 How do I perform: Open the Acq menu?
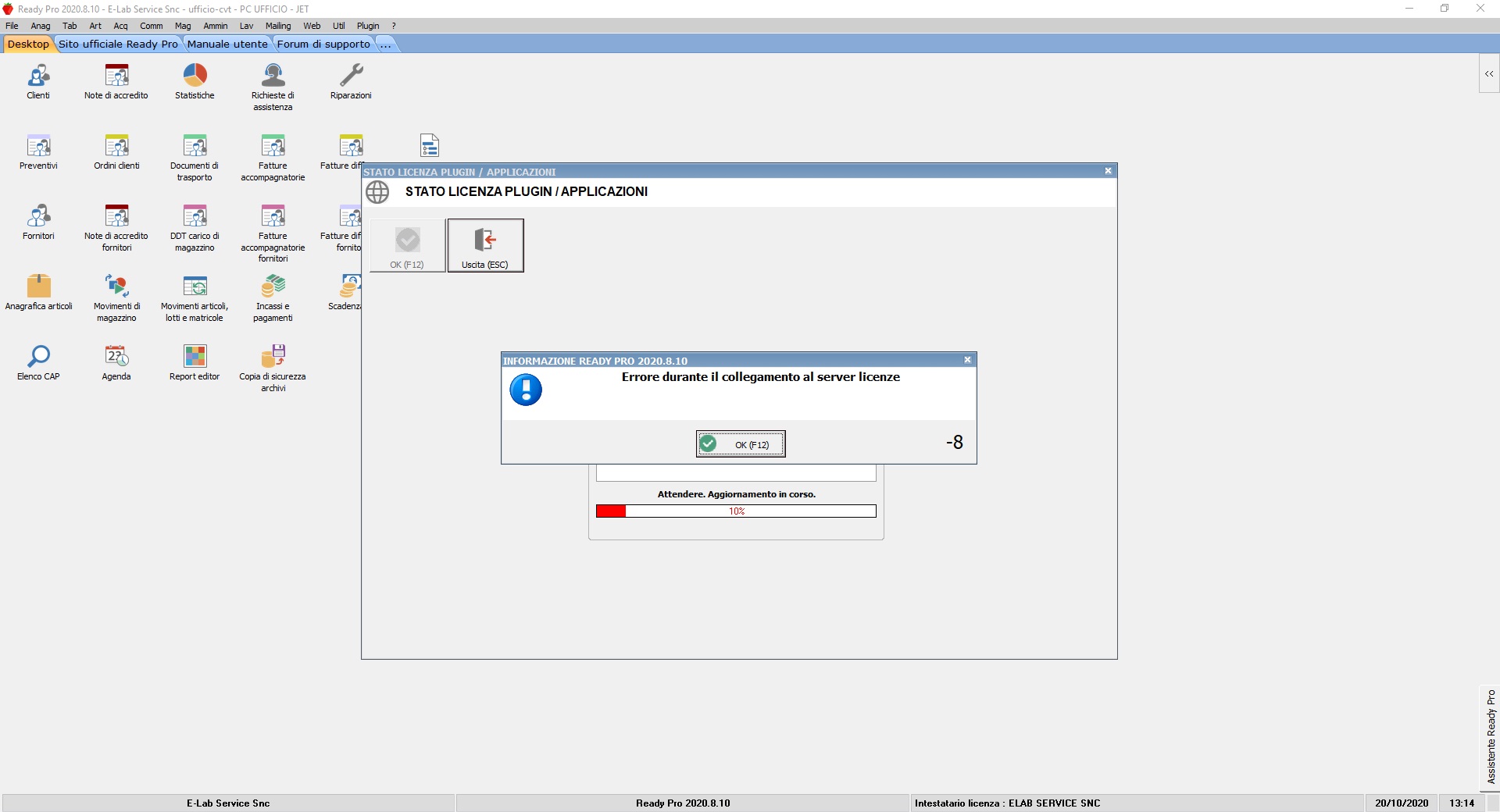coord(120,26)
